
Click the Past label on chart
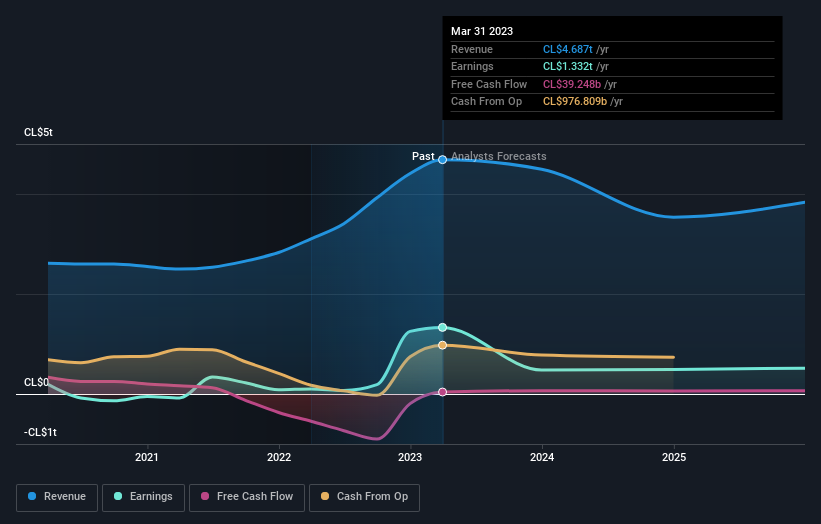423,157
